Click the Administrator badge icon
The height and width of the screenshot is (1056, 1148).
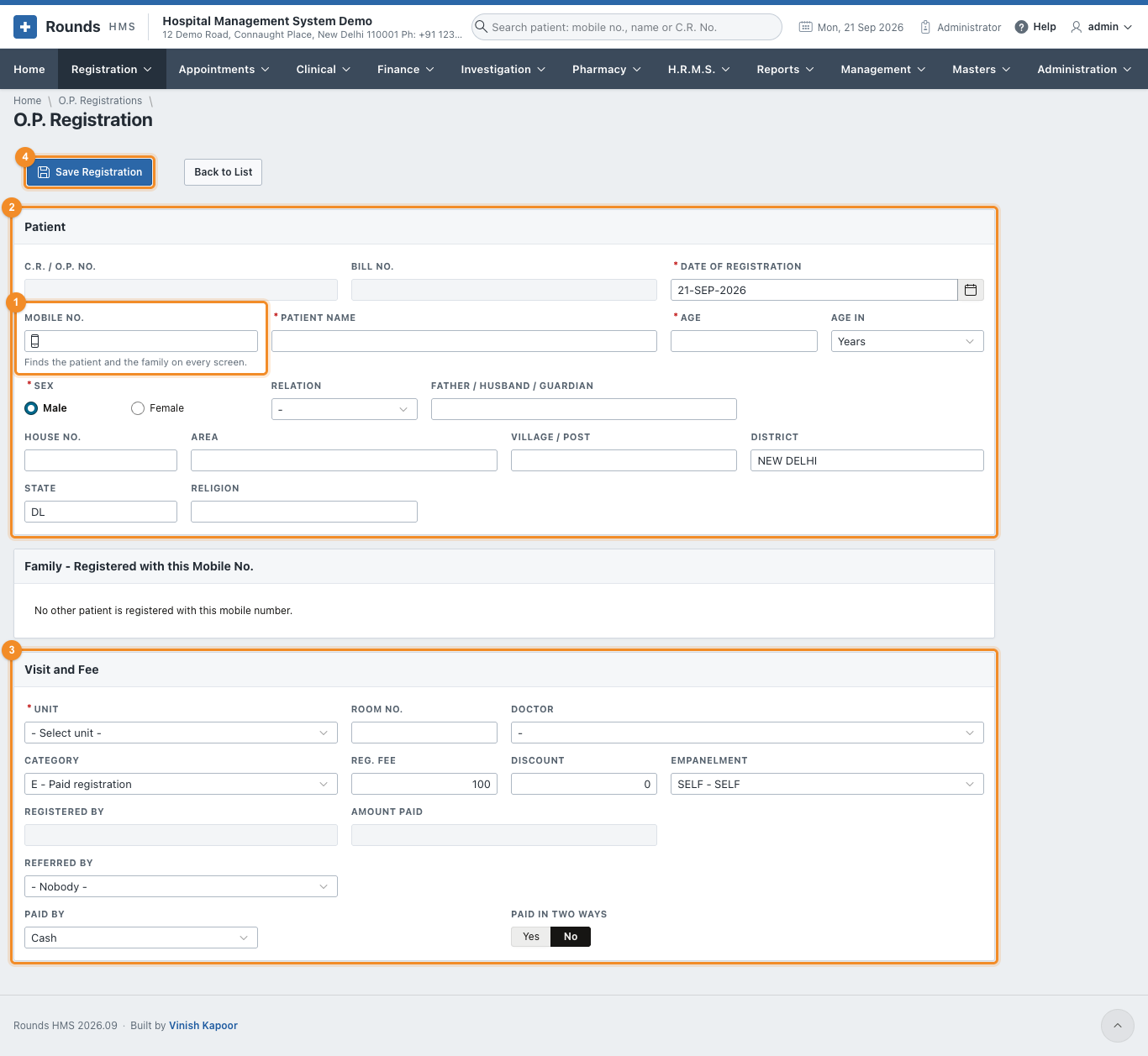coord(925,27)
